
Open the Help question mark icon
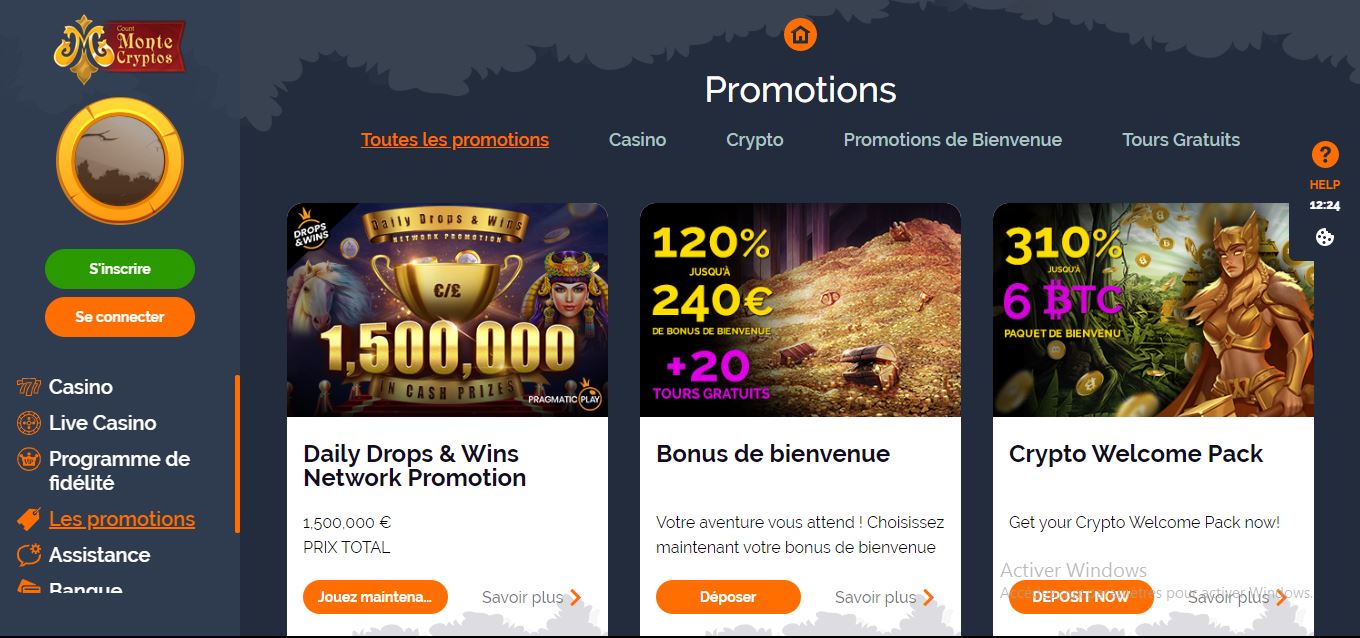(1325, 154)
